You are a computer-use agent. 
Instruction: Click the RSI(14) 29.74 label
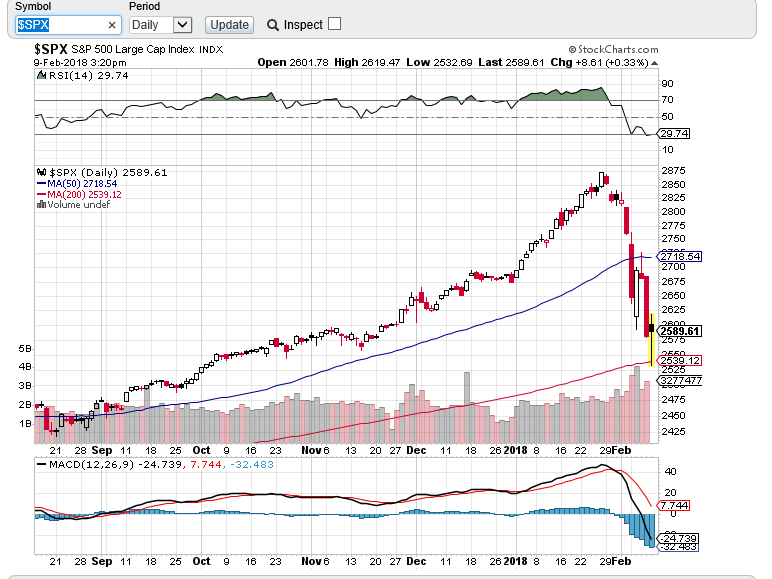89,75
